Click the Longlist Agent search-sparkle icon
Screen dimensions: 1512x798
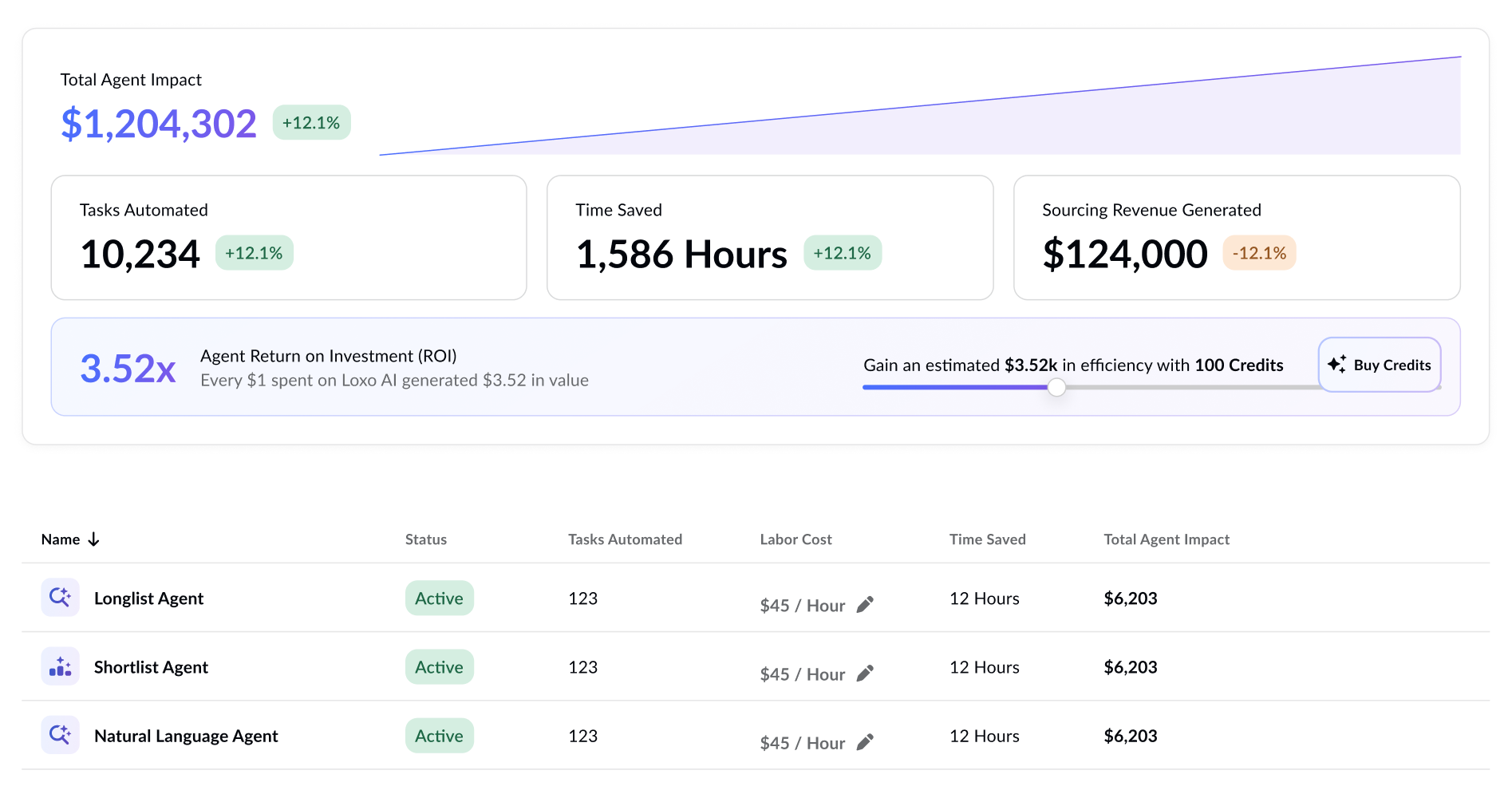(x=61, y=598)
